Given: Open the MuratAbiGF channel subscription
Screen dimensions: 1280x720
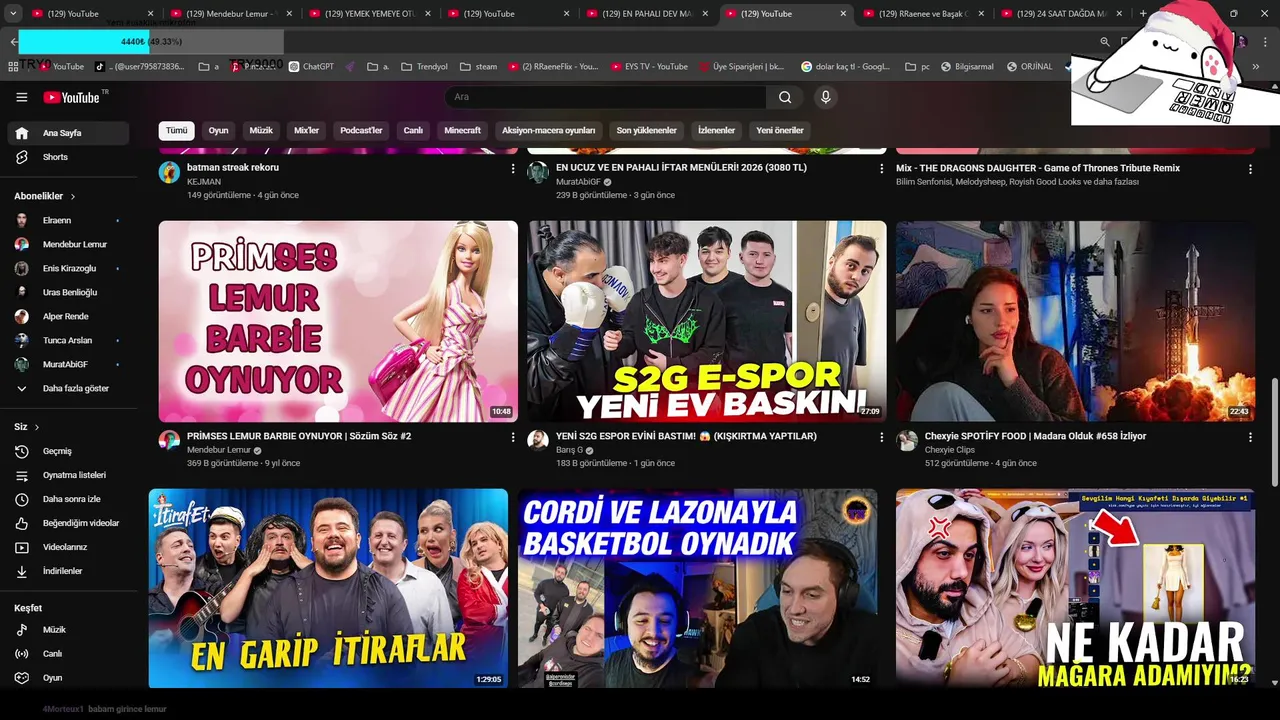Looking at the screenshot, I should [x=68, y=364].
